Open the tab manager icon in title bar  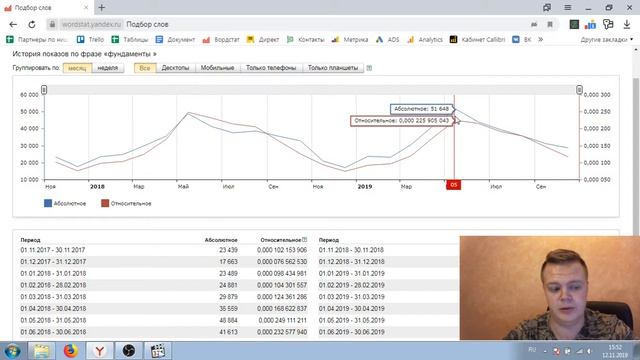pyautogui.click(x=547, y=7)
